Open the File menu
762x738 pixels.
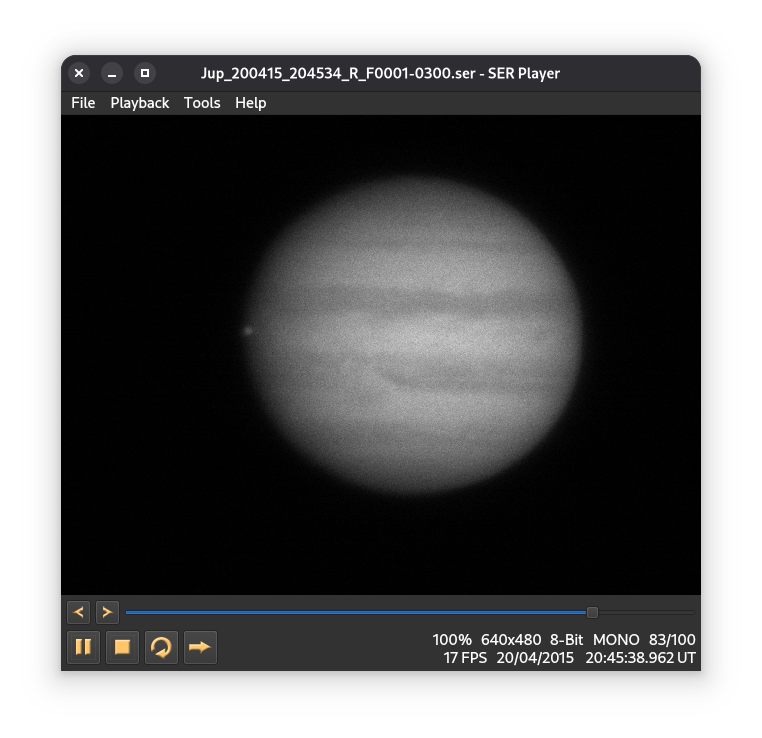tap(83, 103)
